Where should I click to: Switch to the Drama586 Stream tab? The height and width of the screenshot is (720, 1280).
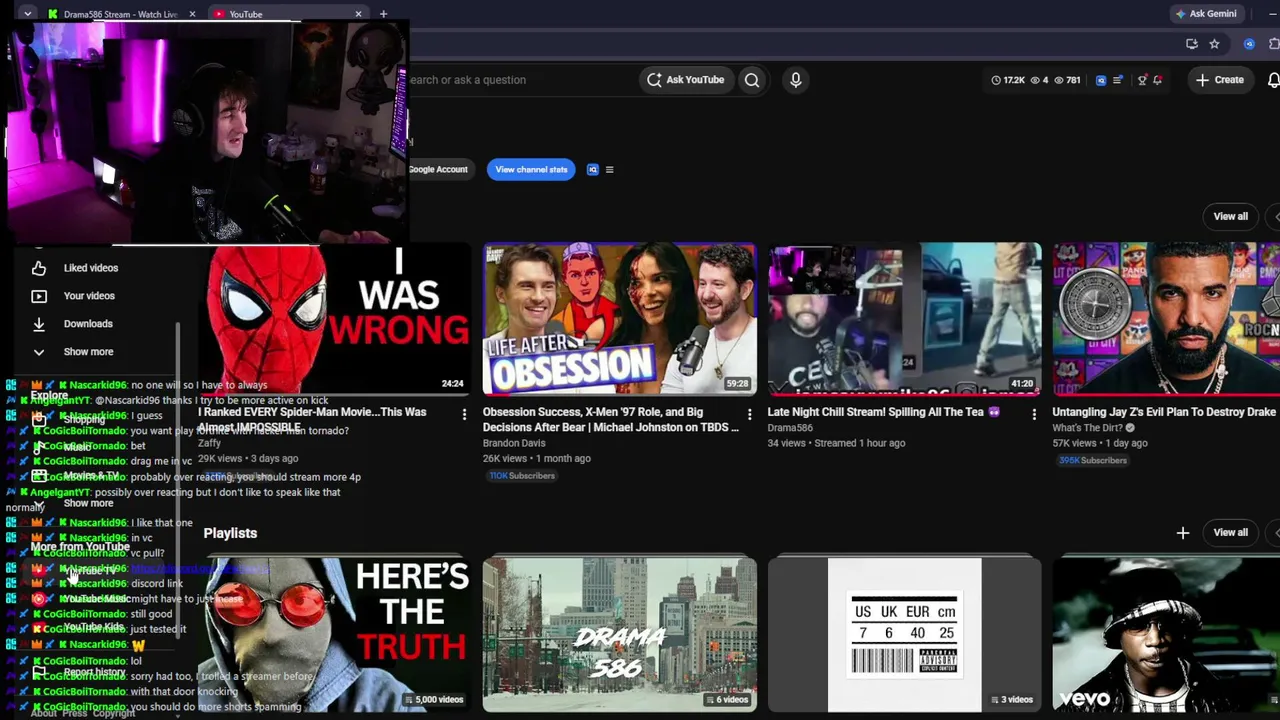(120, 14)
